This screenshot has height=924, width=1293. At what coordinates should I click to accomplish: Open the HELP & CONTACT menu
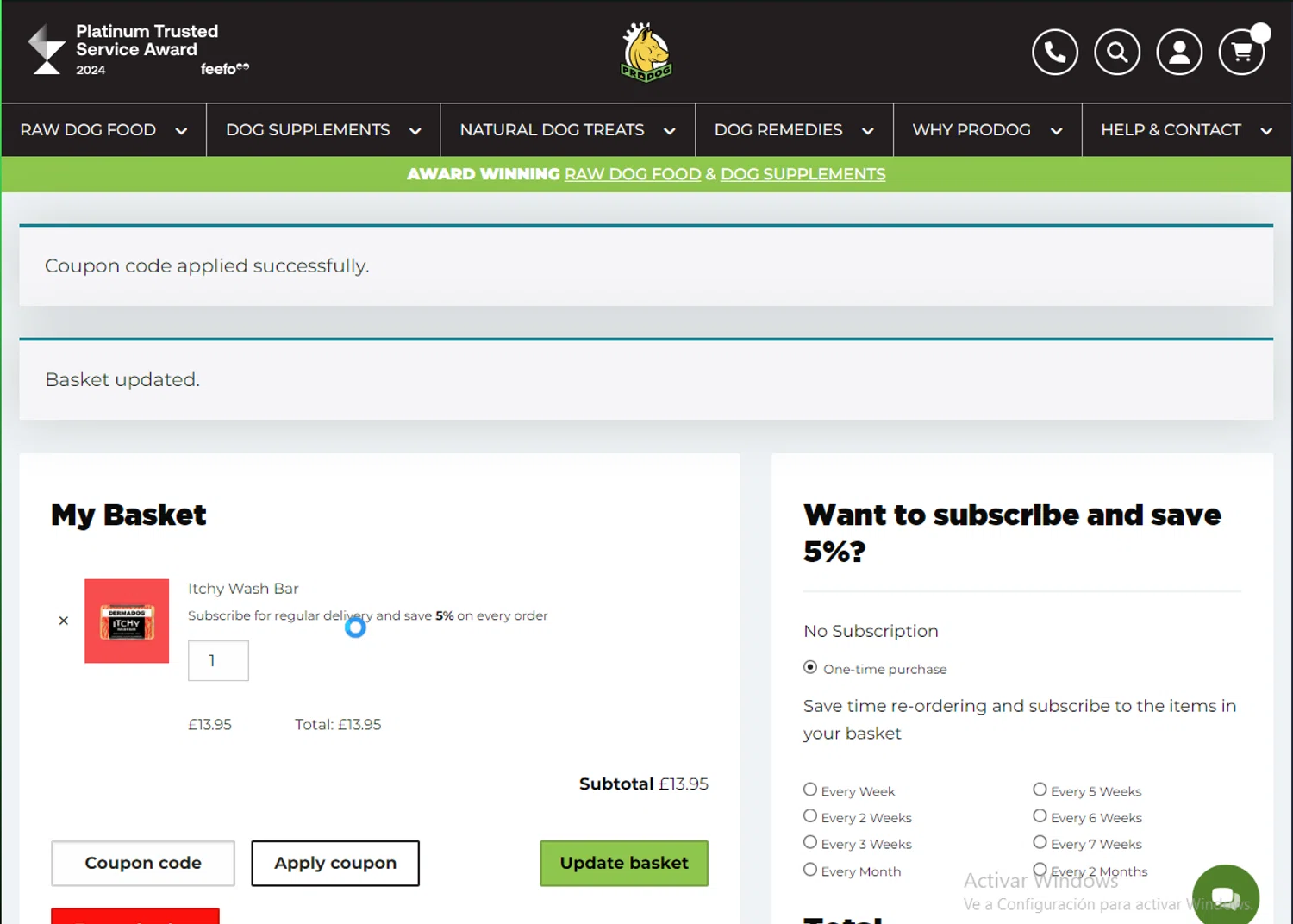[1171, 130]
